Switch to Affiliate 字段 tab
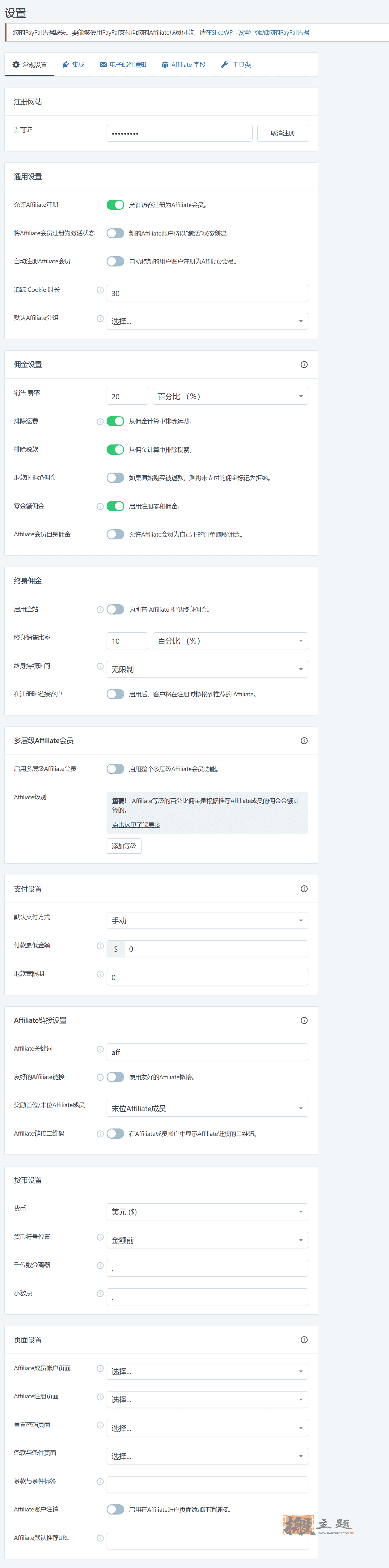 [x=183, y=65]
